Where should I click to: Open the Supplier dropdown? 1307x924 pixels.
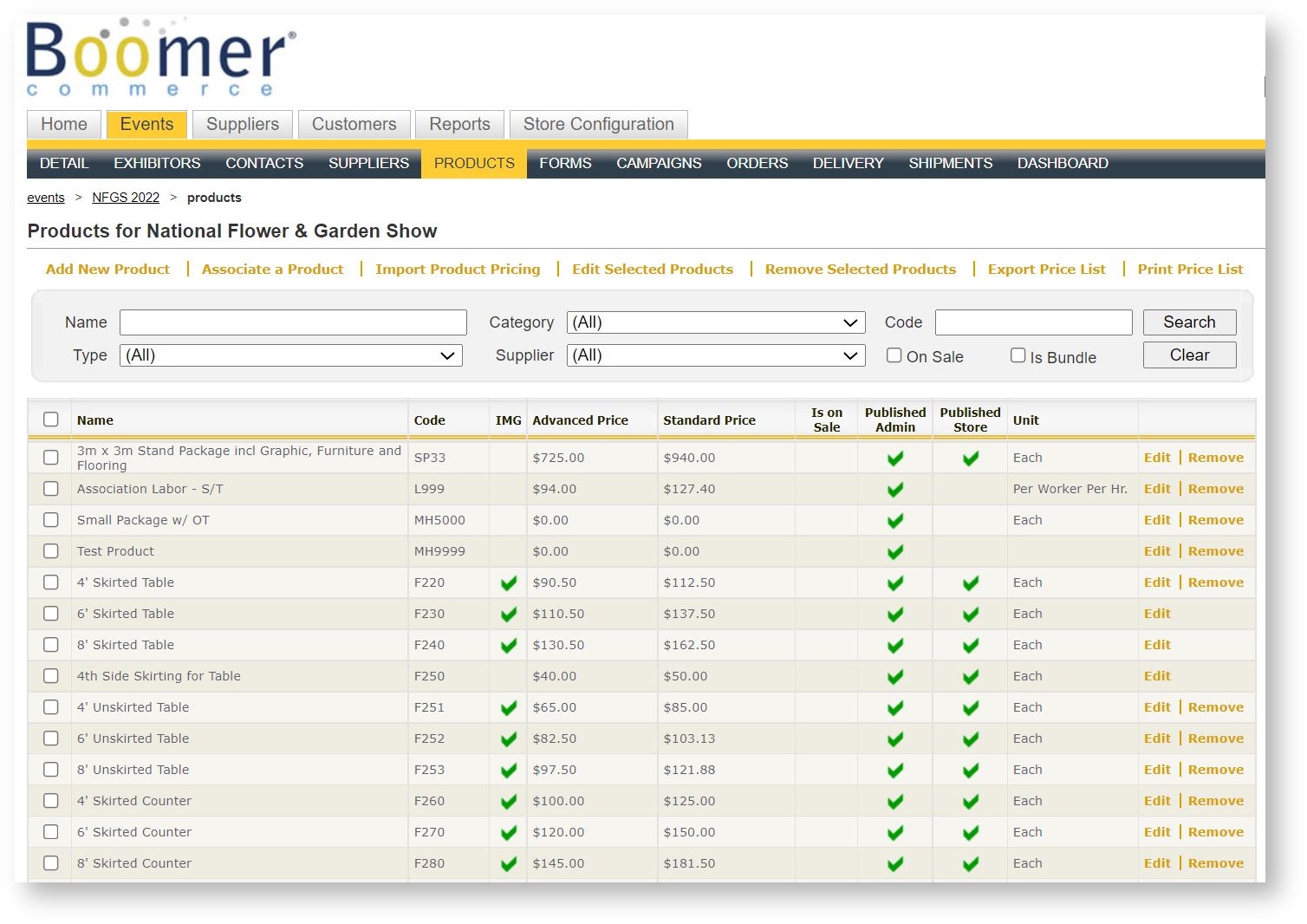(x=715, y=355)
